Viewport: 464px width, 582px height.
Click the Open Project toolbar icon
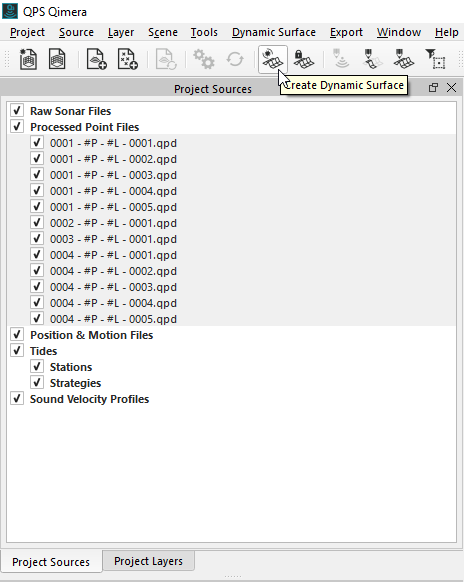tap(57, 59)
